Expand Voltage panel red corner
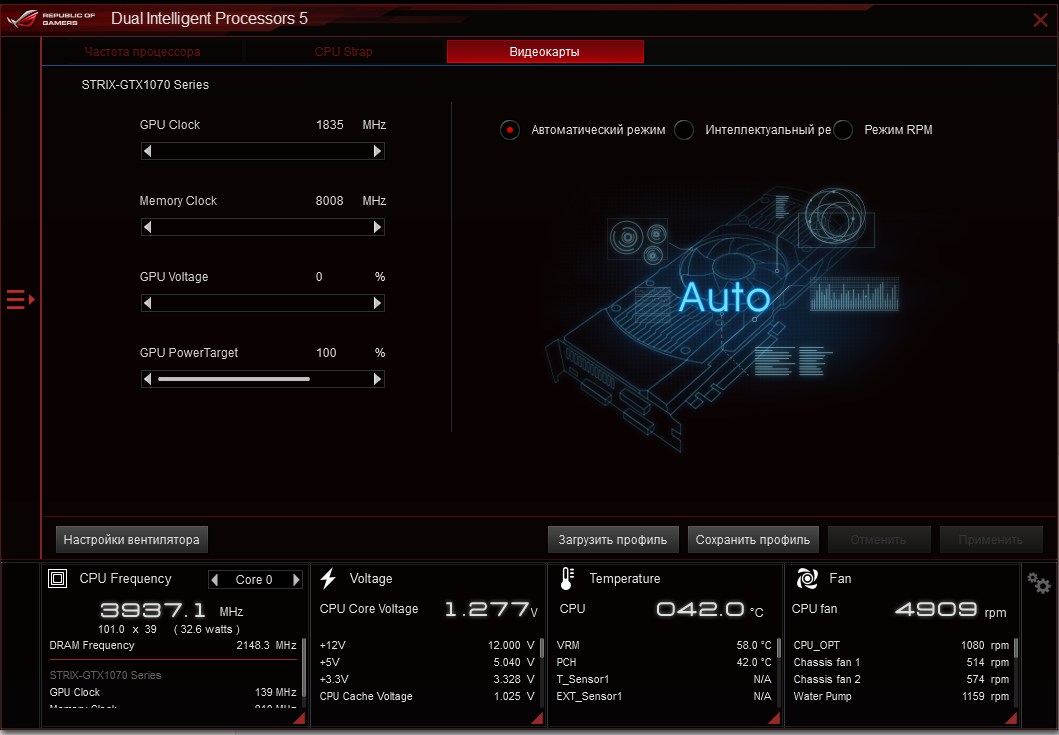Viewport: 1059px width, 735px height. coord(537,718)
